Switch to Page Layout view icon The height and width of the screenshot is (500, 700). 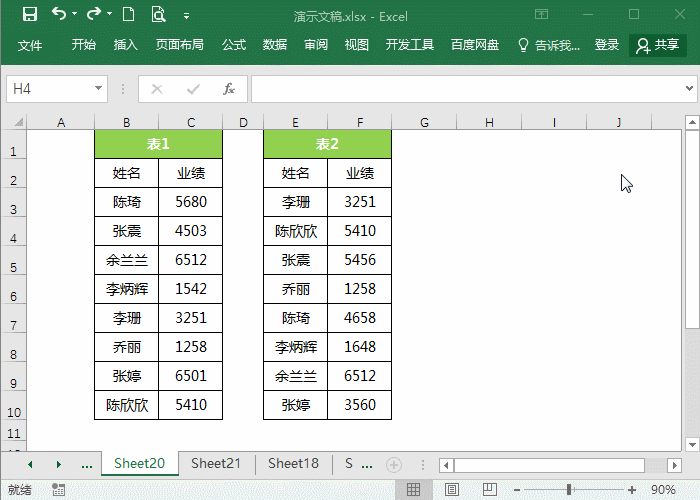[452, 490]
